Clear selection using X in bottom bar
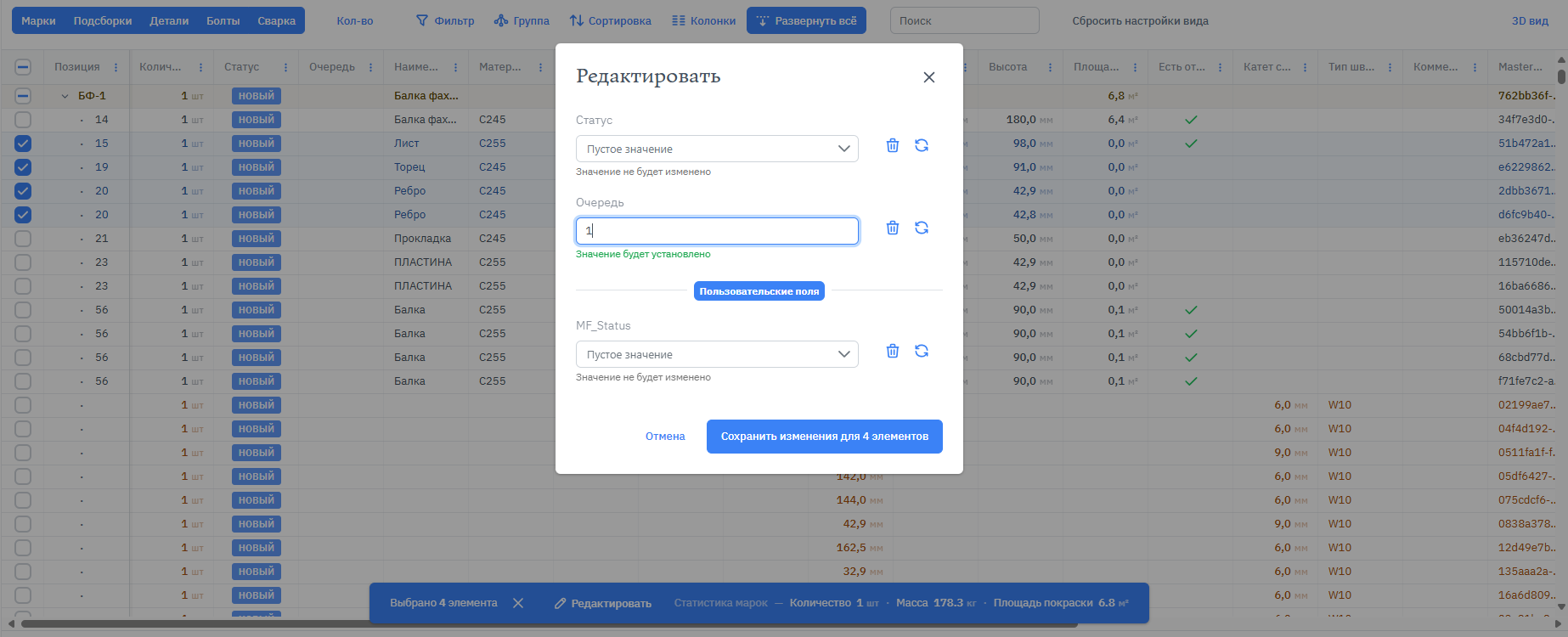The width and height of the screenshot is (1568, 637). pyautogui.click(x=518, y=603)
